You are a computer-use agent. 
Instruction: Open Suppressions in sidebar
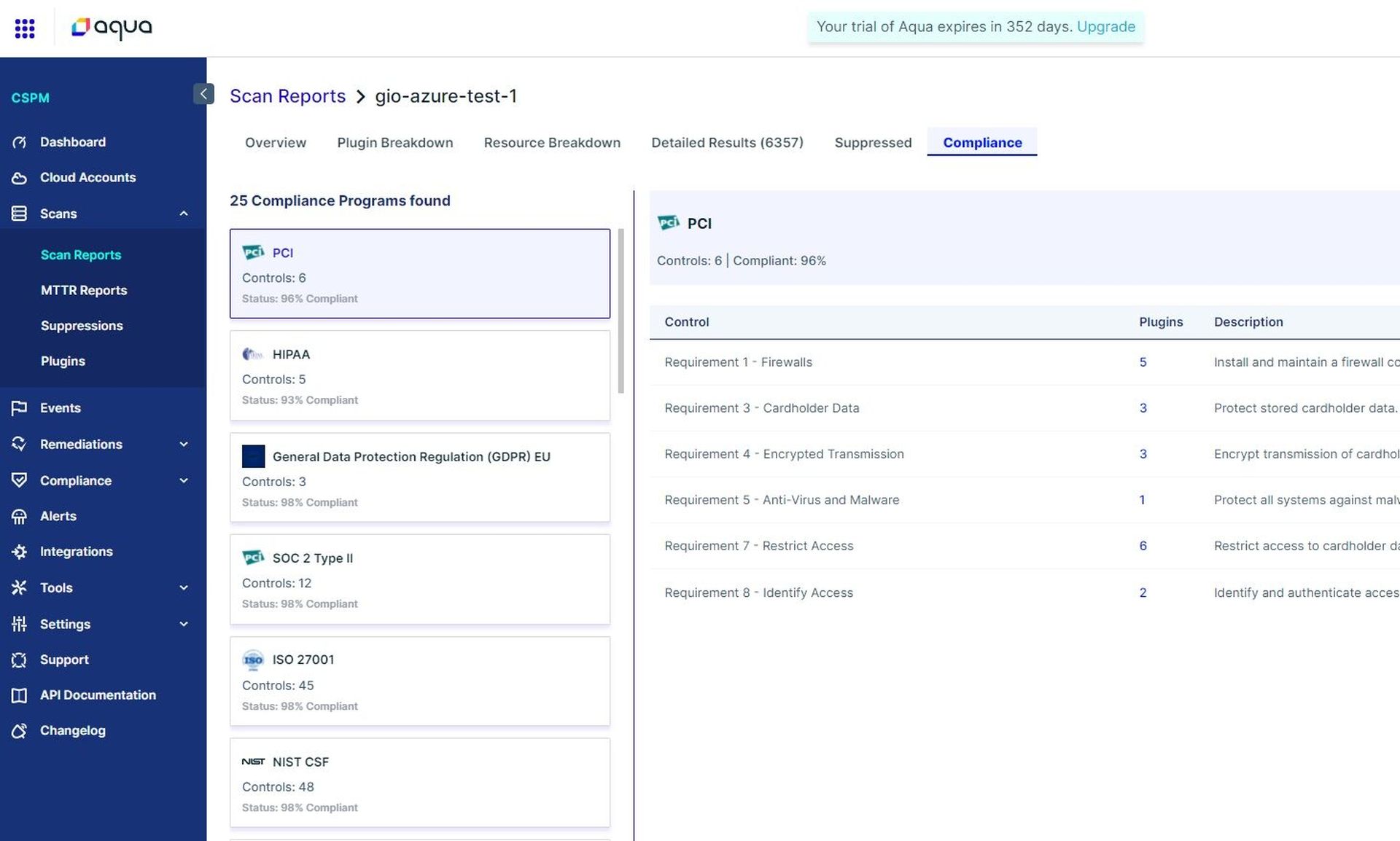[x=82, y=326]
